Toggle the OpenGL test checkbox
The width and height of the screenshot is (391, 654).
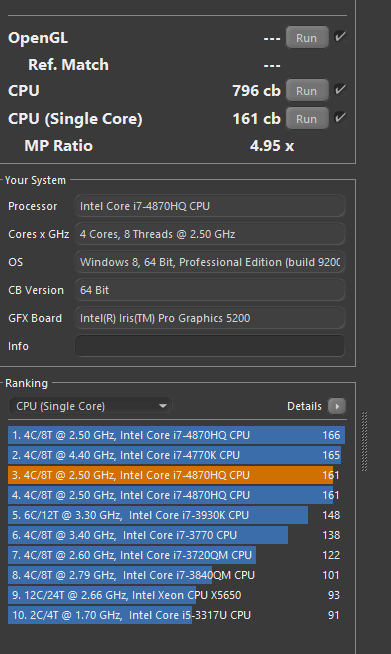tap(340, 37)
